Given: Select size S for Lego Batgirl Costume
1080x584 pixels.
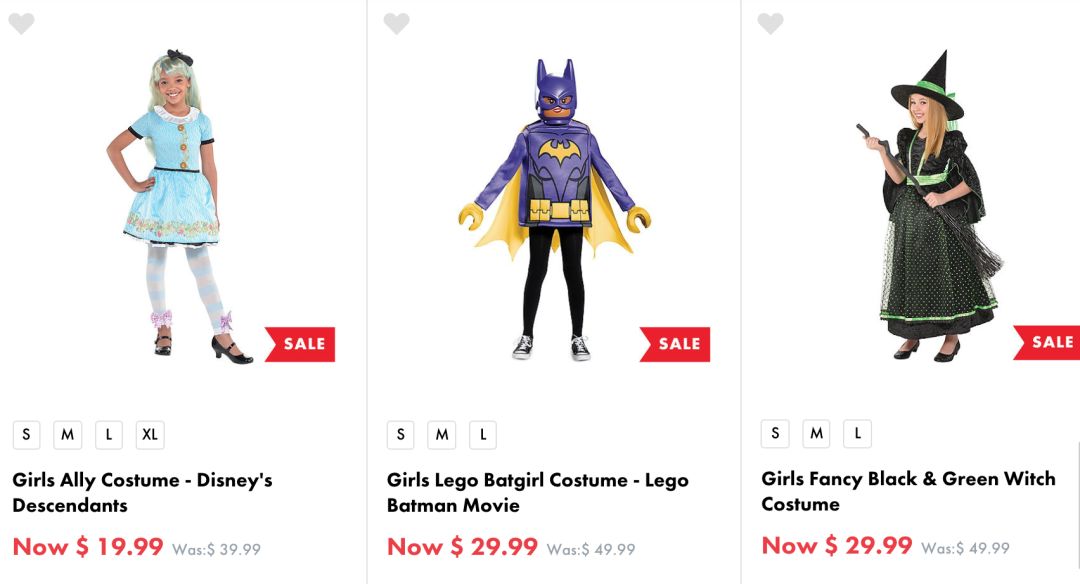Looking at the screenshot, I should (x=401, y=435).
